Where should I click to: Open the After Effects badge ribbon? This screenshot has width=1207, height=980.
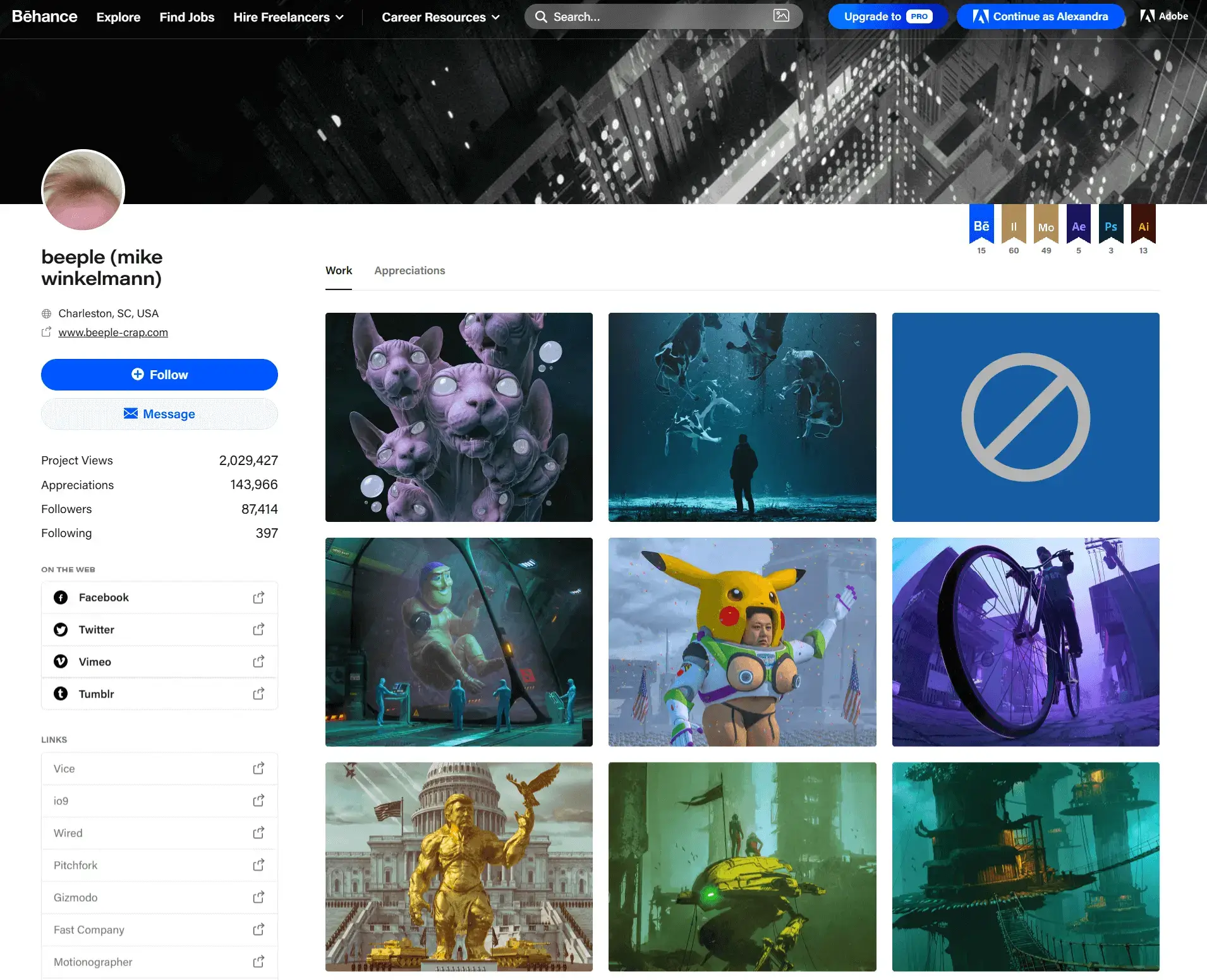pyautogui.click(x=1079, y=224)
